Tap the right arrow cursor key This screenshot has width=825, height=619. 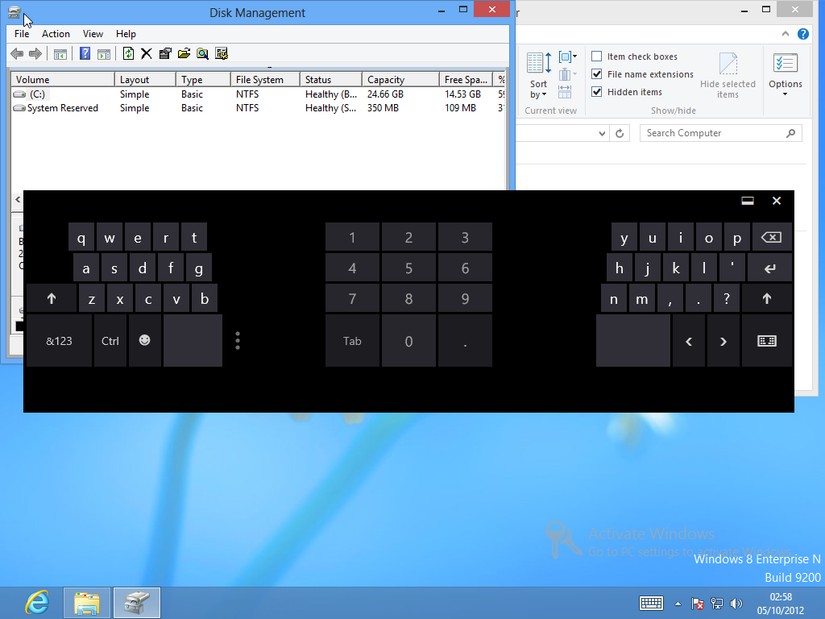click(723, 341)
